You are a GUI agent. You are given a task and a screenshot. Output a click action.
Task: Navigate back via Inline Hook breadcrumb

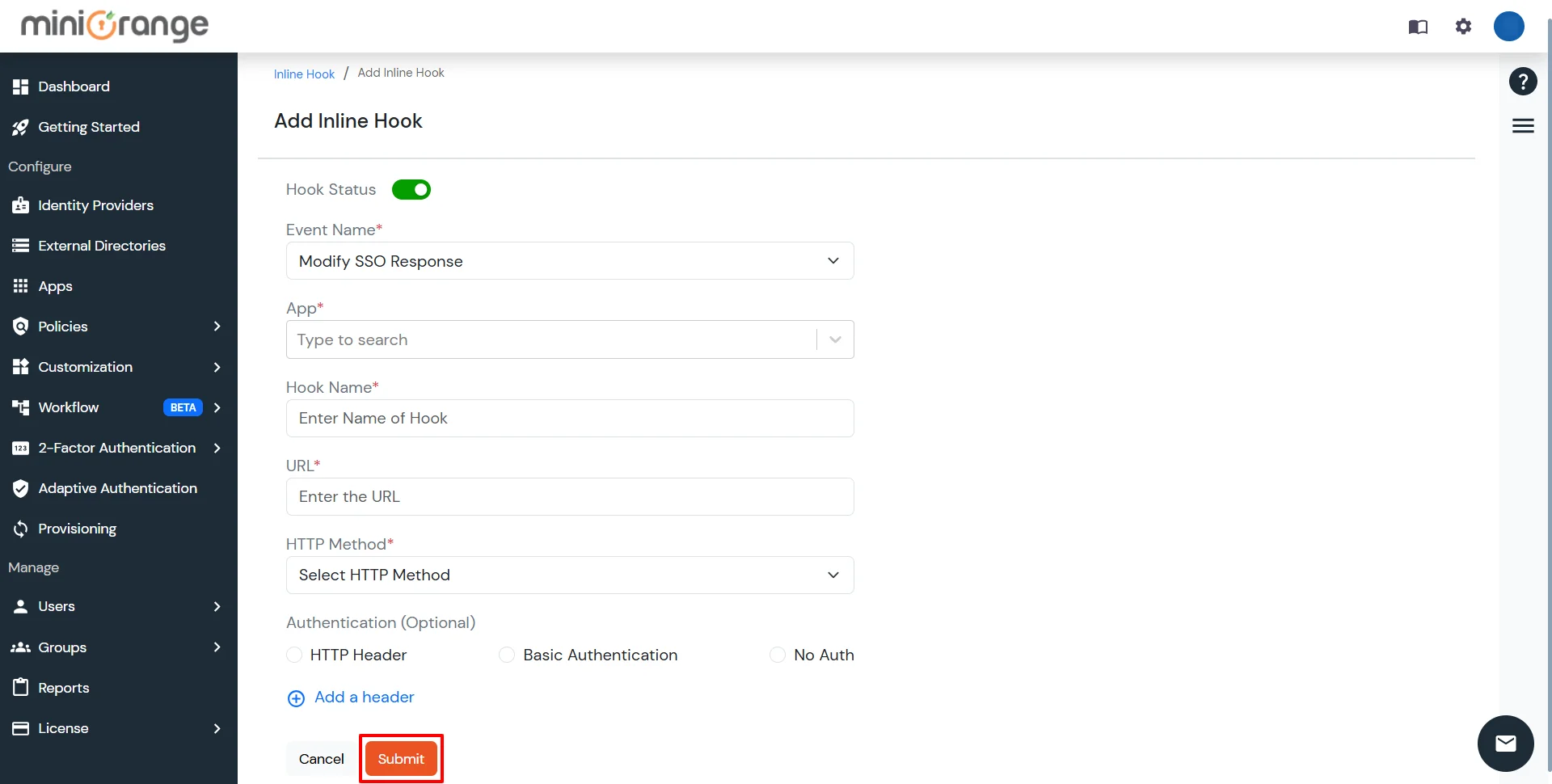[x=304, y=73]
